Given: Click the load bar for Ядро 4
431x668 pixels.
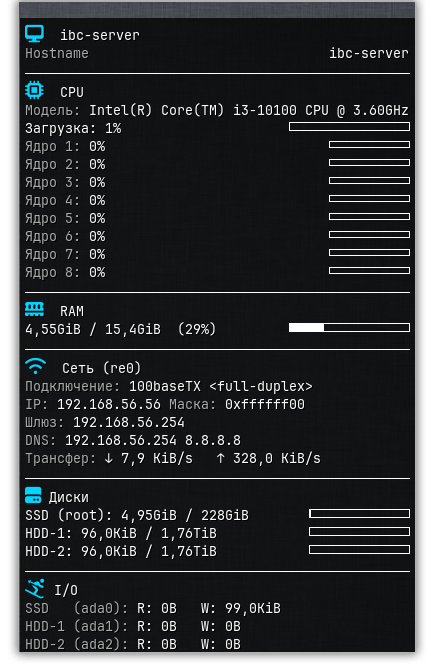Looking at the screenshot, I should 369,199.
